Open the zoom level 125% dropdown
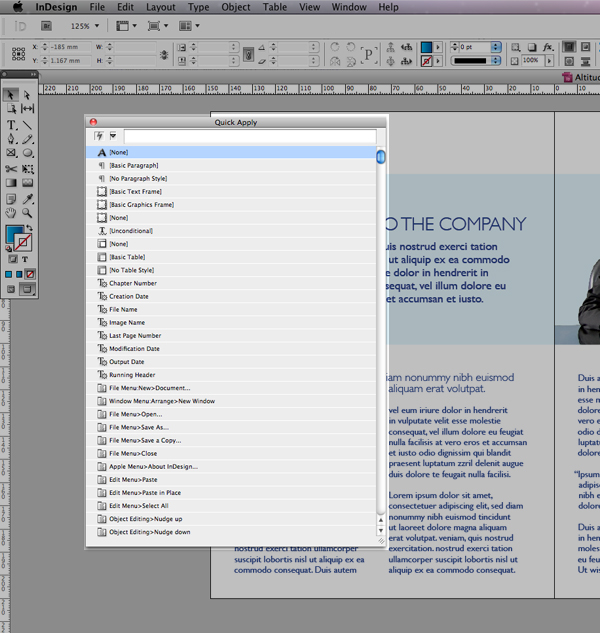The width and height of the screenshot is (600, 633). tap(96, 26)
